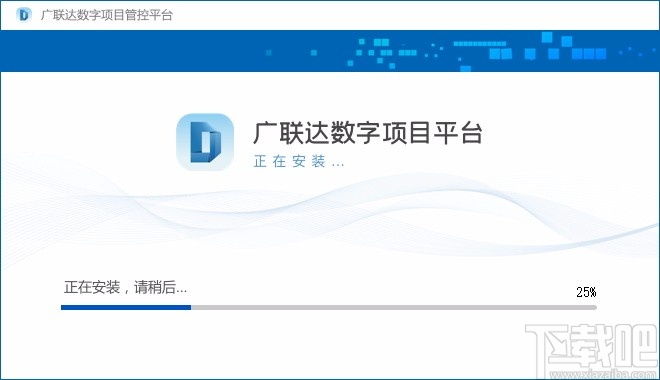Click the small D logo in title bar
Image resolution: width=660 pixels, height=380 pixels.
click(24, 15)
